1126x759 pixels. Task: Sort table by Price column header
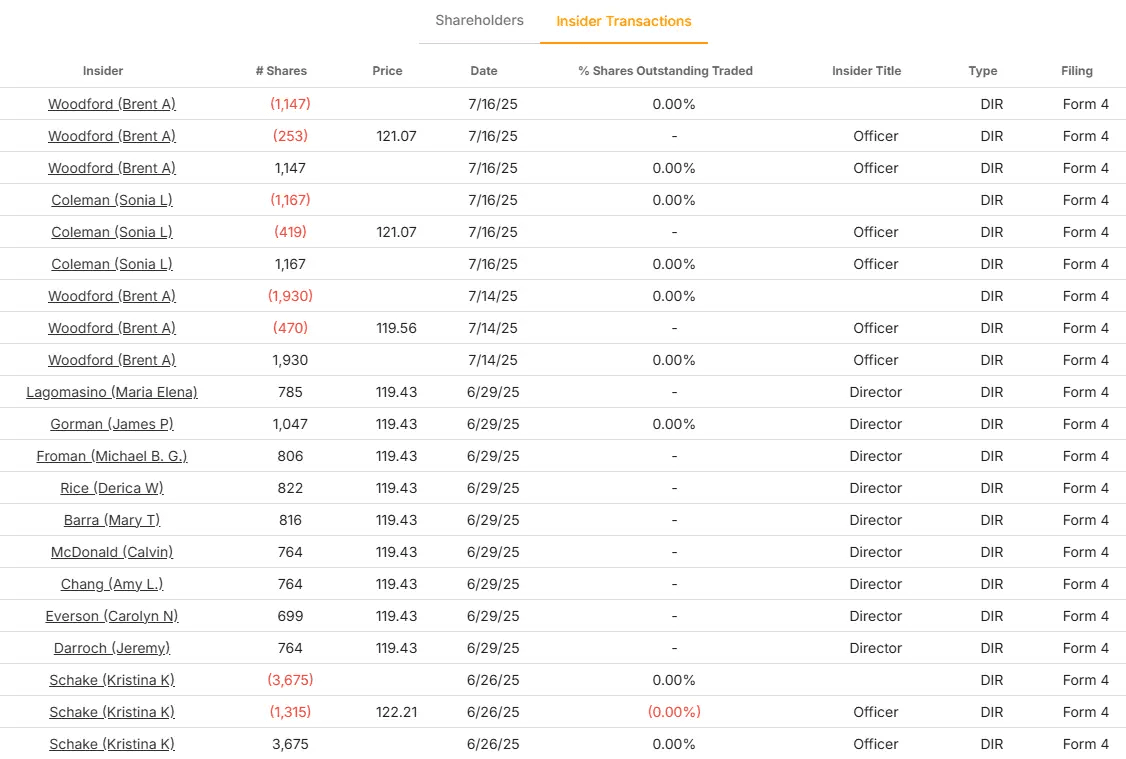tap(387, 71)
